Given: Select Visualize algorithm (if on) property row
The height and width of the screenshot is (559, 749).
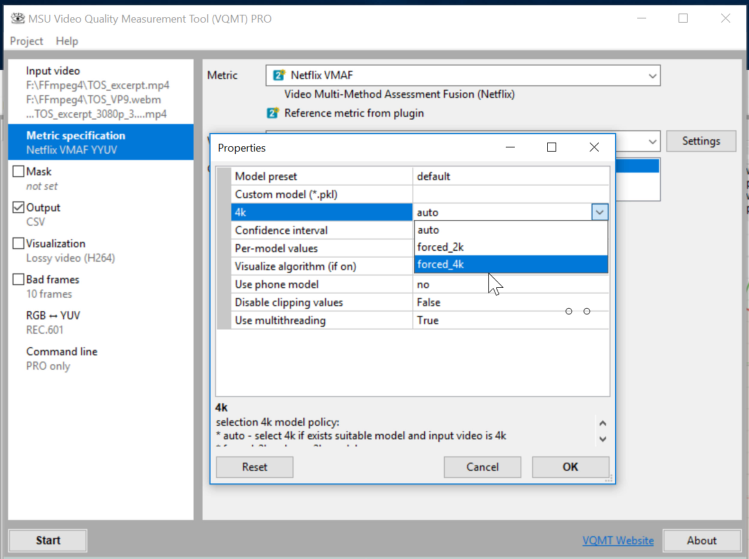Looking at the screenshot, I should coord(321,266).
